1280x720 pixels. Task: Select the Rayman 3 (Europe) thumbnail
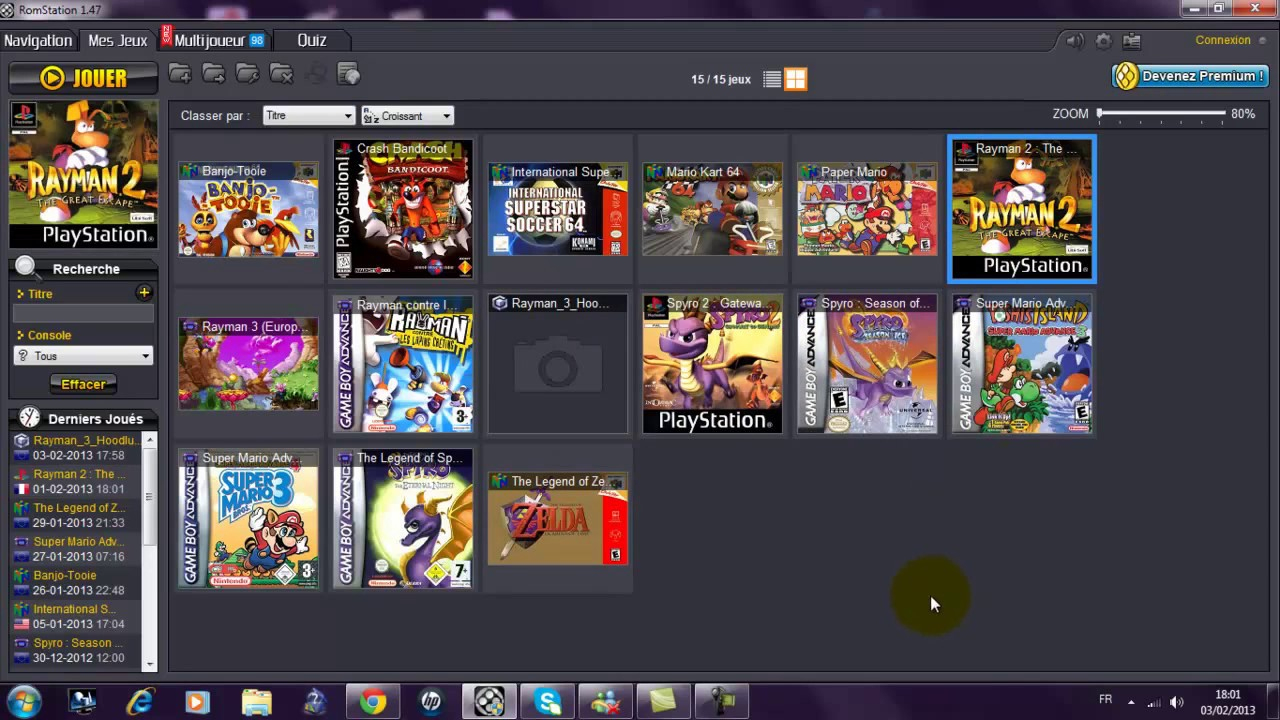[x=248, y=364]
